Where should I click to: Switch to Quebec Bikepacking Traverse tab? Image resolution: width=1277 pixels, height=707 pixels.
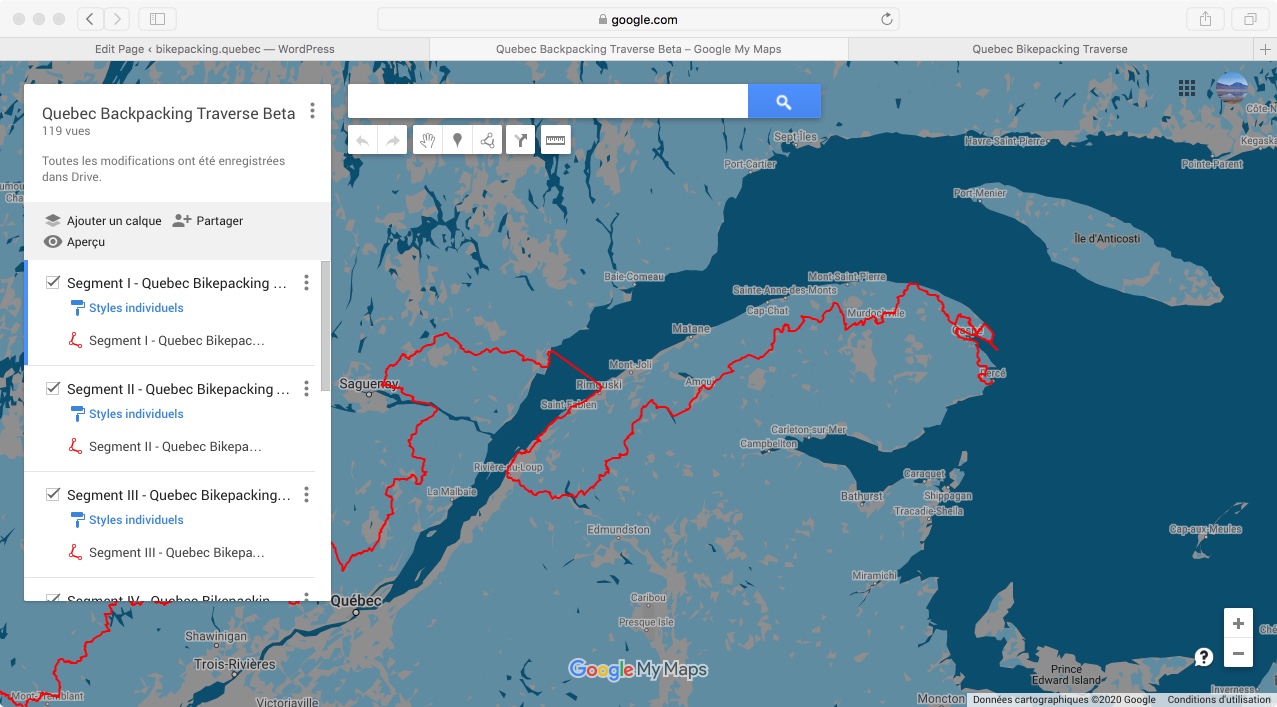1050,49
